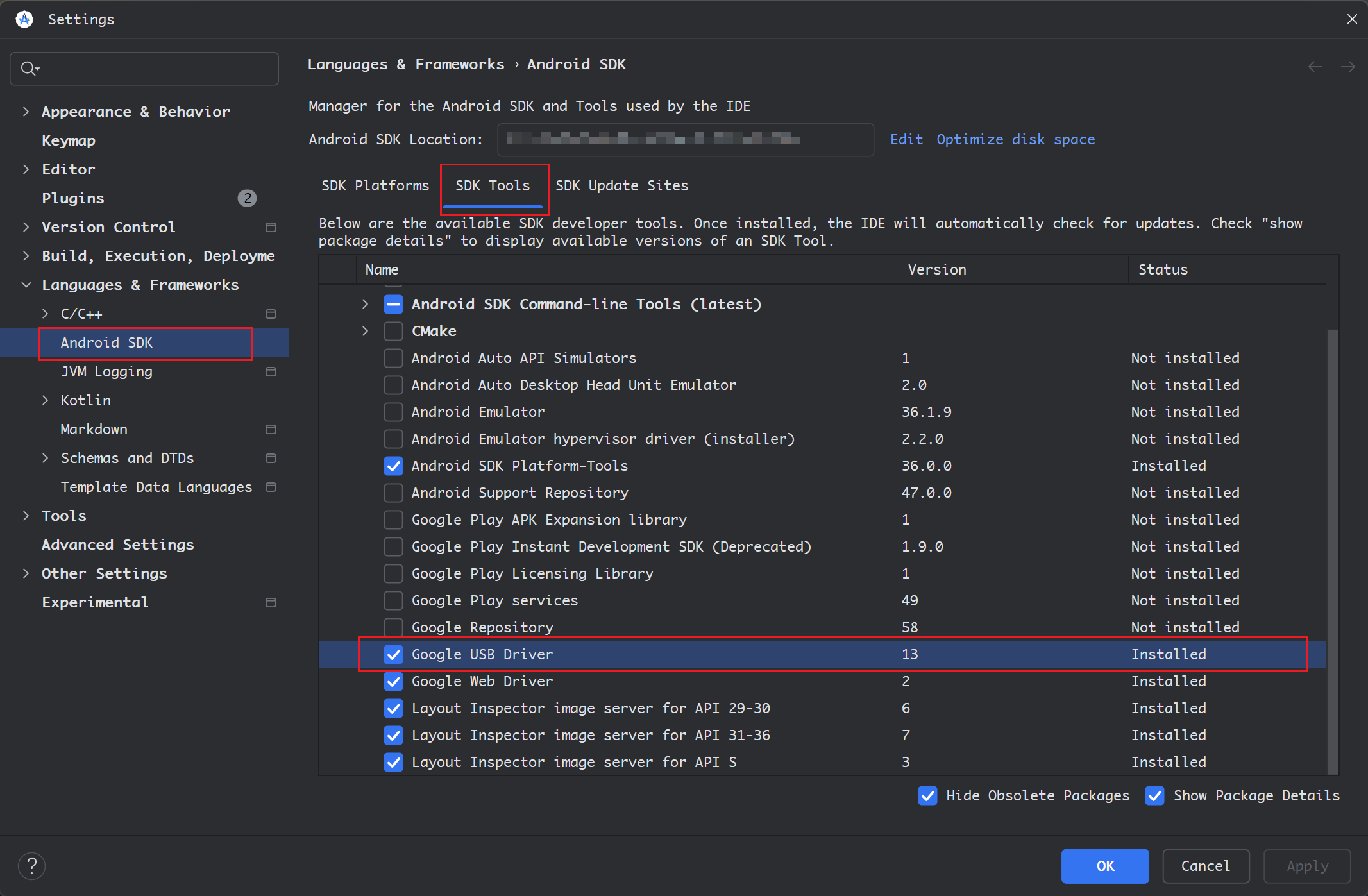Screen dimensions: 1368x896
Task: Expand Other Settings section
Action: click(x=26, y=573)
